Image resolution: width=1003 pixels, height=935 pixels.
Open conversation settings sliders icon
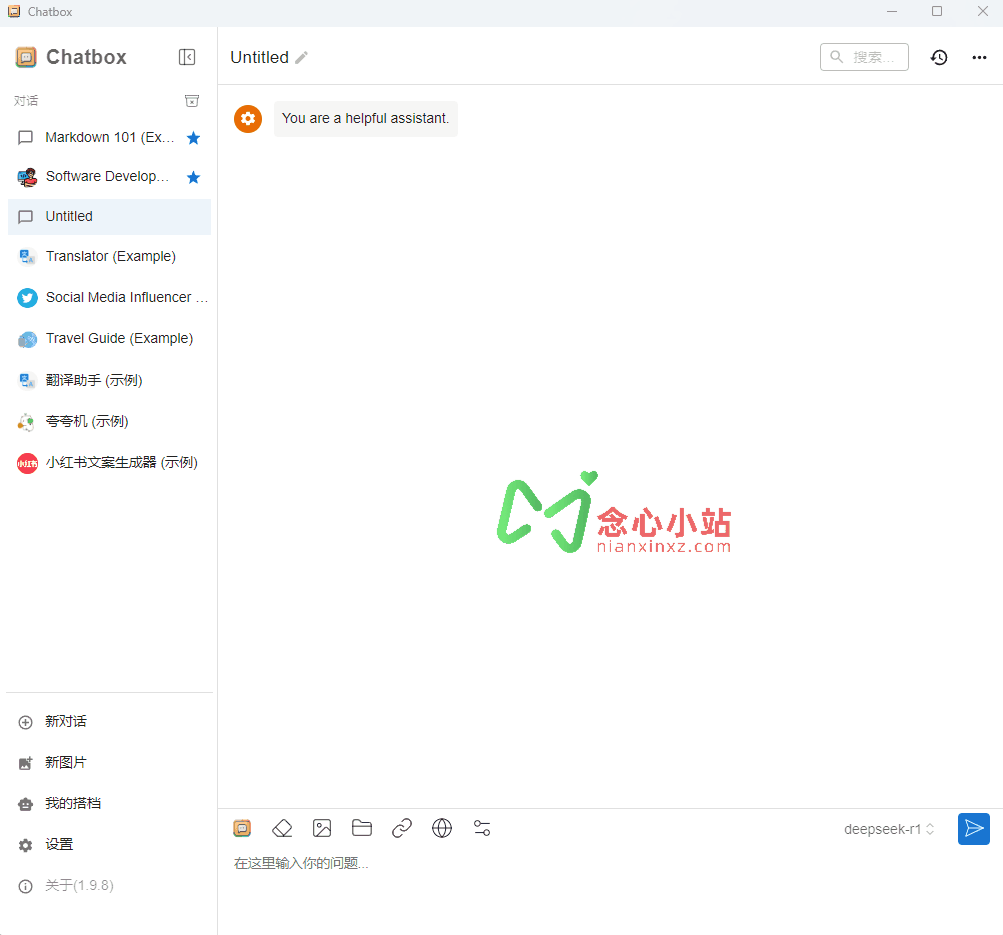pos(482,829)
